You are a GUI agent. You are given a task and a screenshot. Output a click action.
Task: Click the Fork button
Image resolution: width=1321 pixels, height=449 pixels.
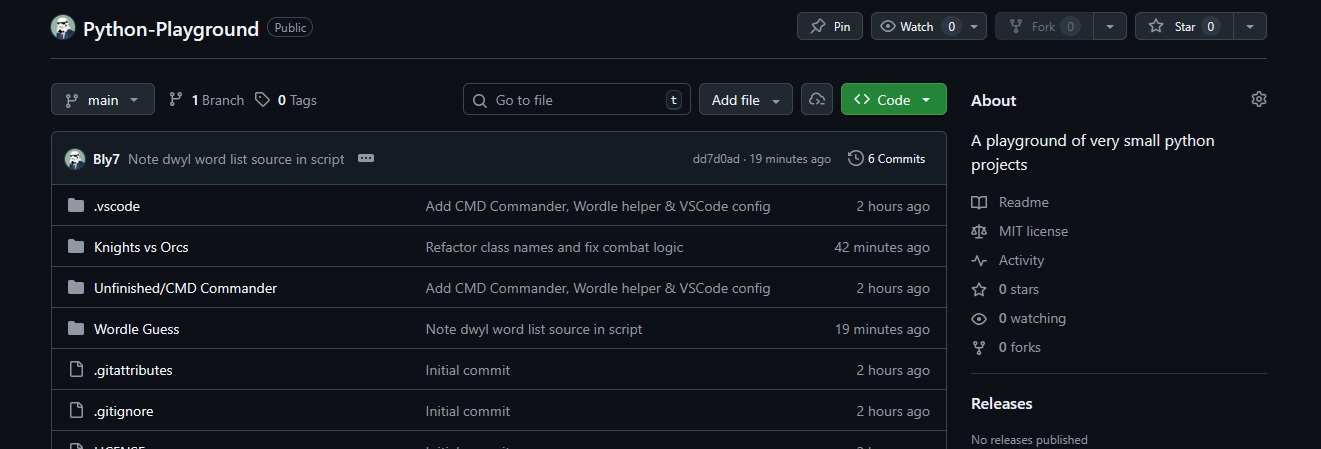1044,26
